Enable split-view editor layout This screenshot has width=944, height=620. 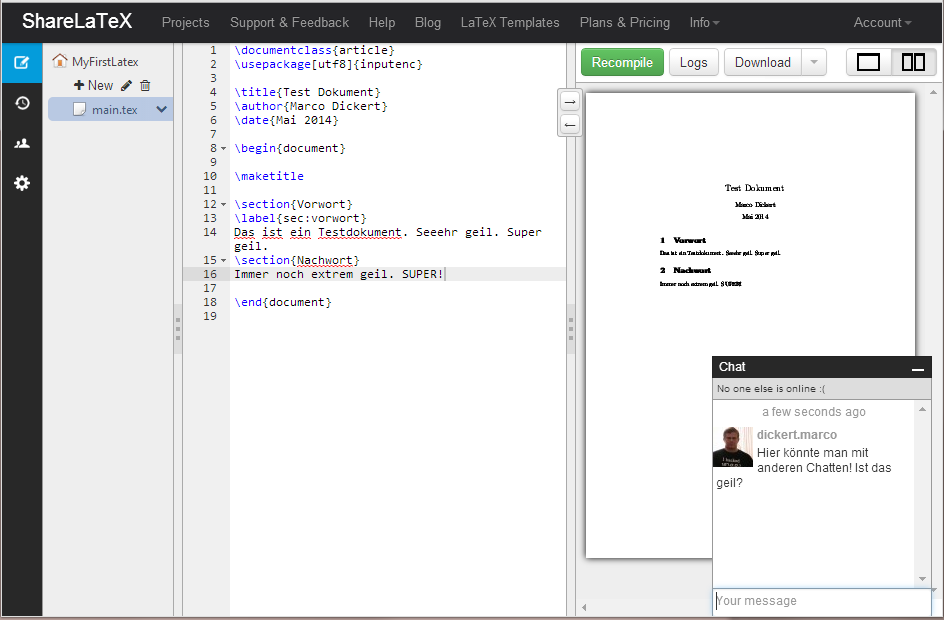coord(913,61)
